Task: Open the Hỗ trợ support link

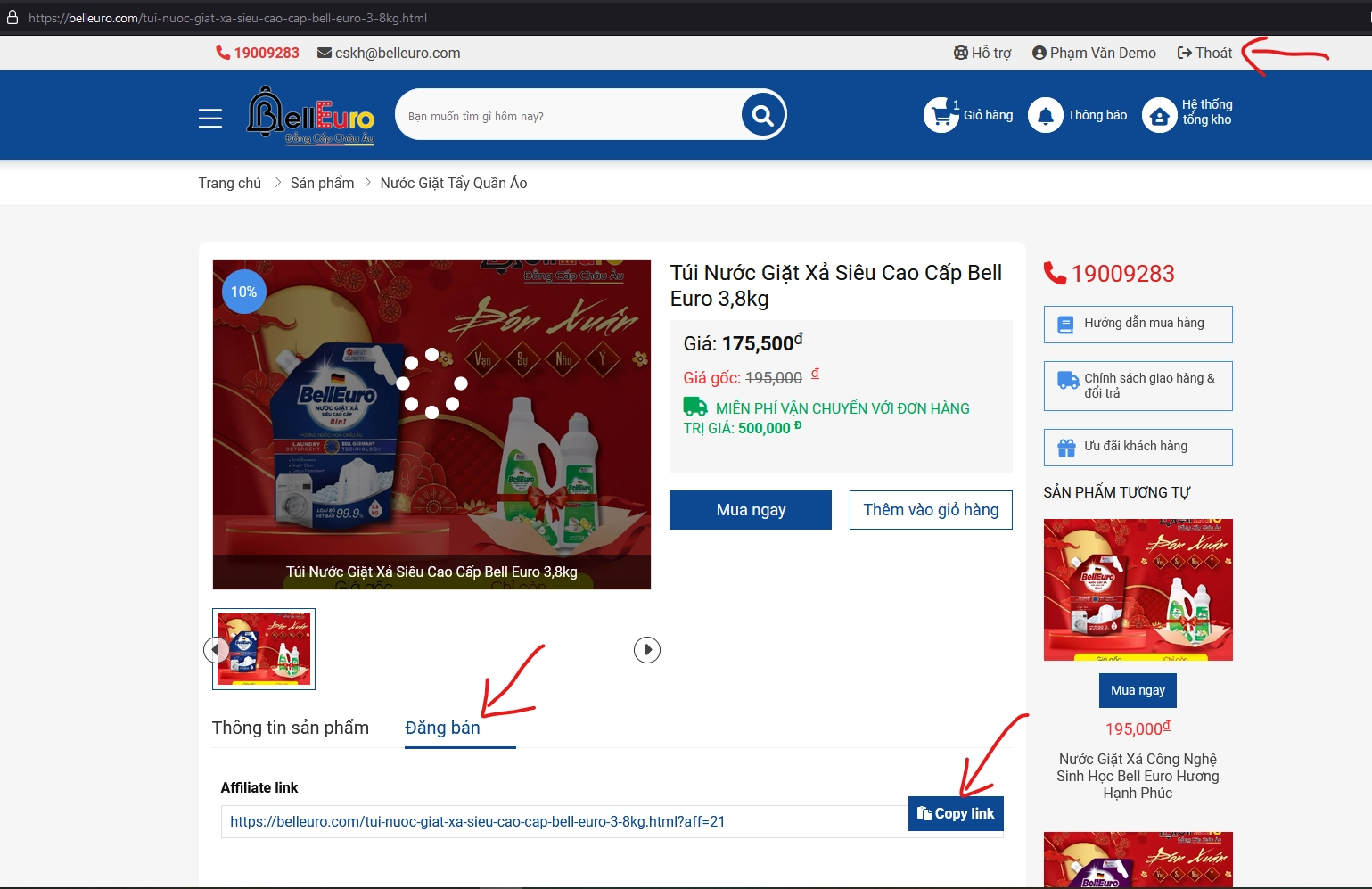Action: coord(982,53)
